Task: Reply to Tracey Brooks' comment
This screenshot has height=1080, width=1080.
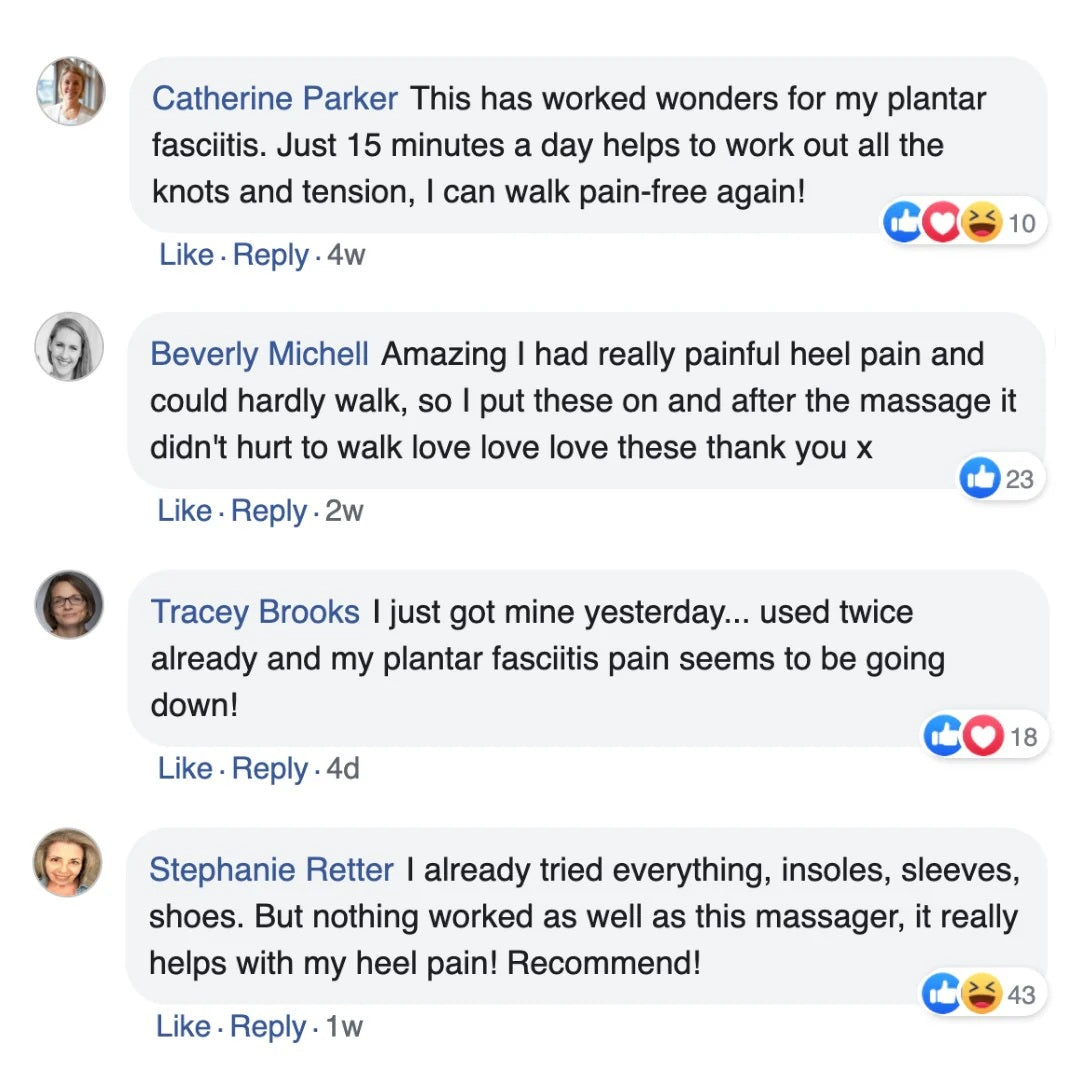Action: point(269,768)
